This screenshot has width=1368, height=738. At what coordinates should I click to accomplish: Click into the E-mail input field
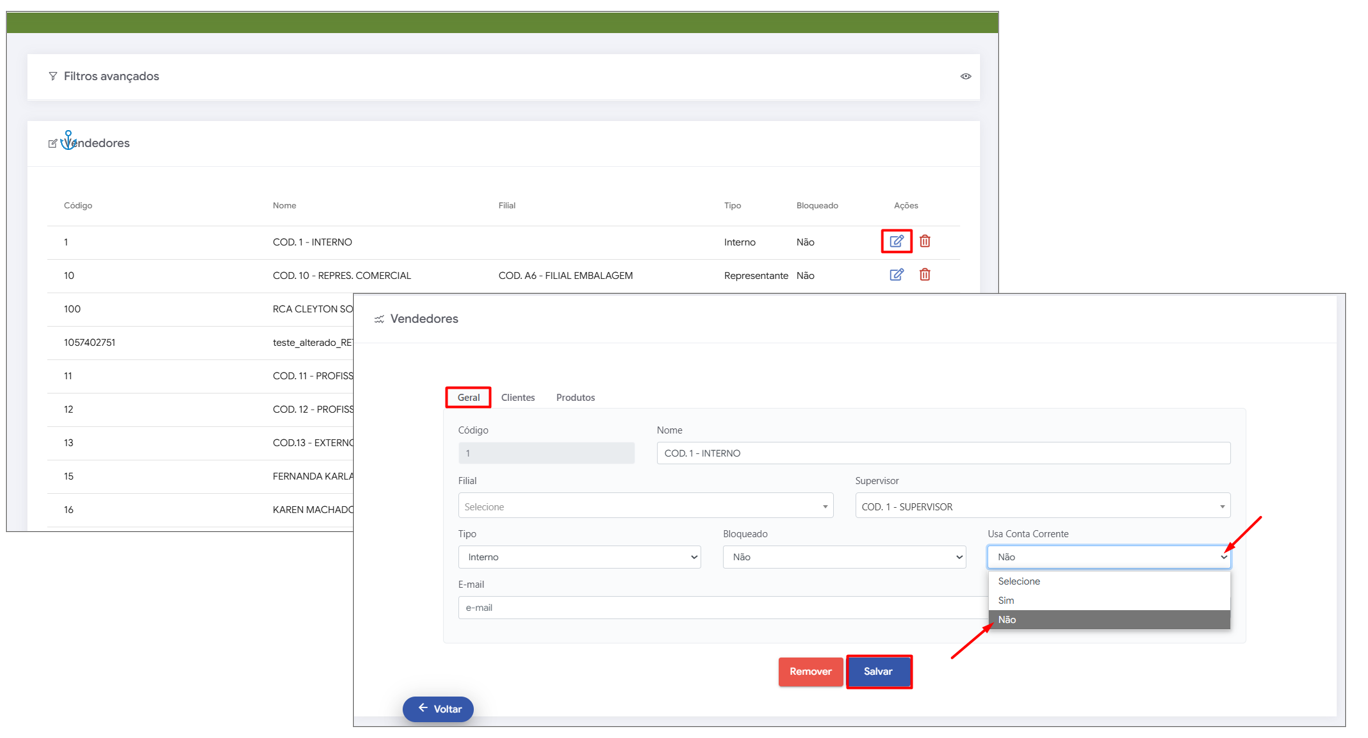[x=720, y=608]
